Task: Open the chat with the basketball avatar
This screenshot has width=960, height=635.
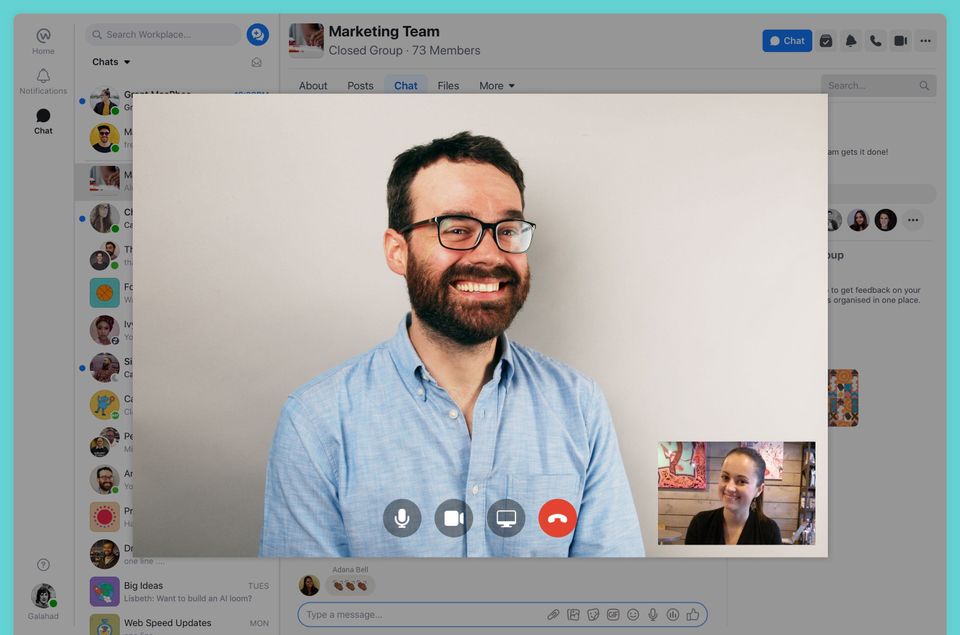Action: [105, 293]
